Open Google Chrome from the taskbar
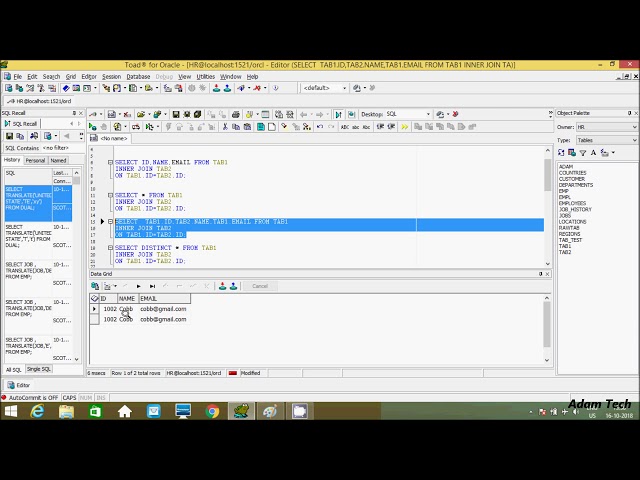Screen dimensions: 640x480 (212, 411)
